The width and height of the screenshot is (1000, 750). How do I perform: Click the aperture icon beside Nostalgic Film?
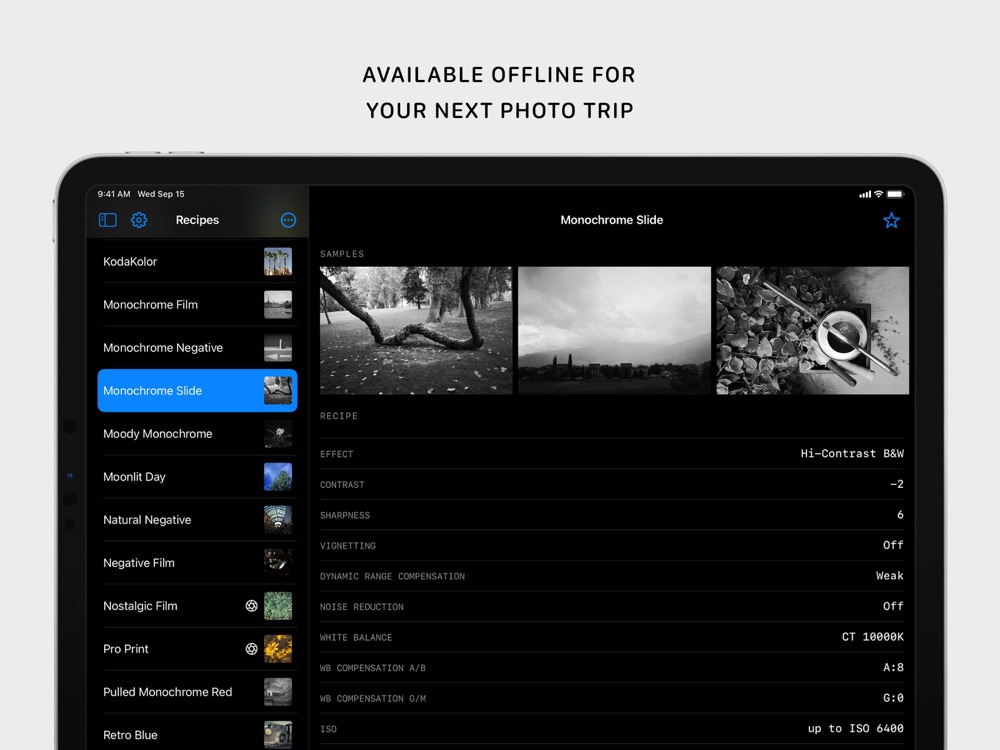[251, 606]
